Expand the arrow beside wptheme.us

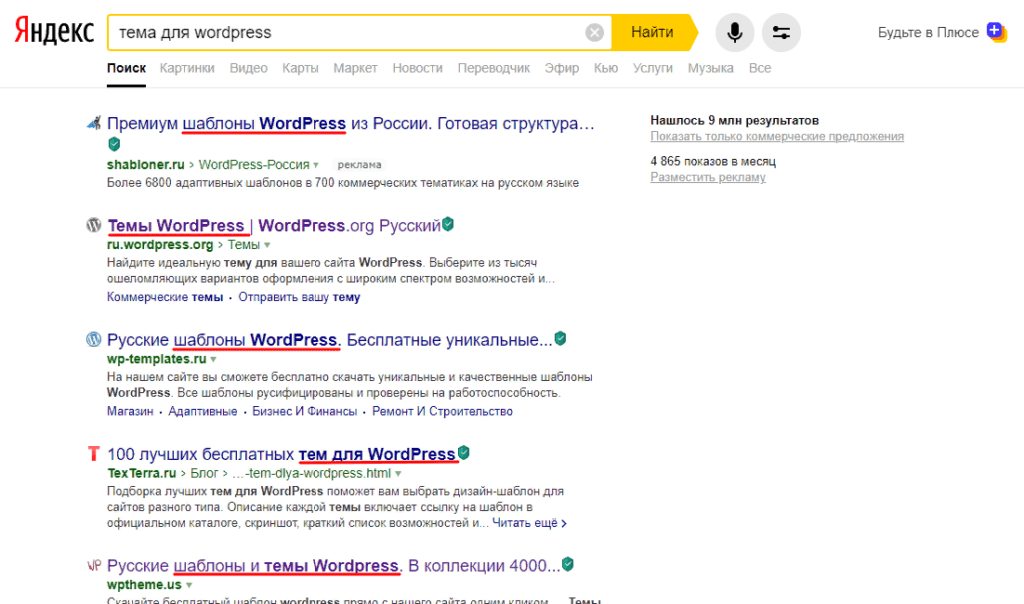click(189, 586)
